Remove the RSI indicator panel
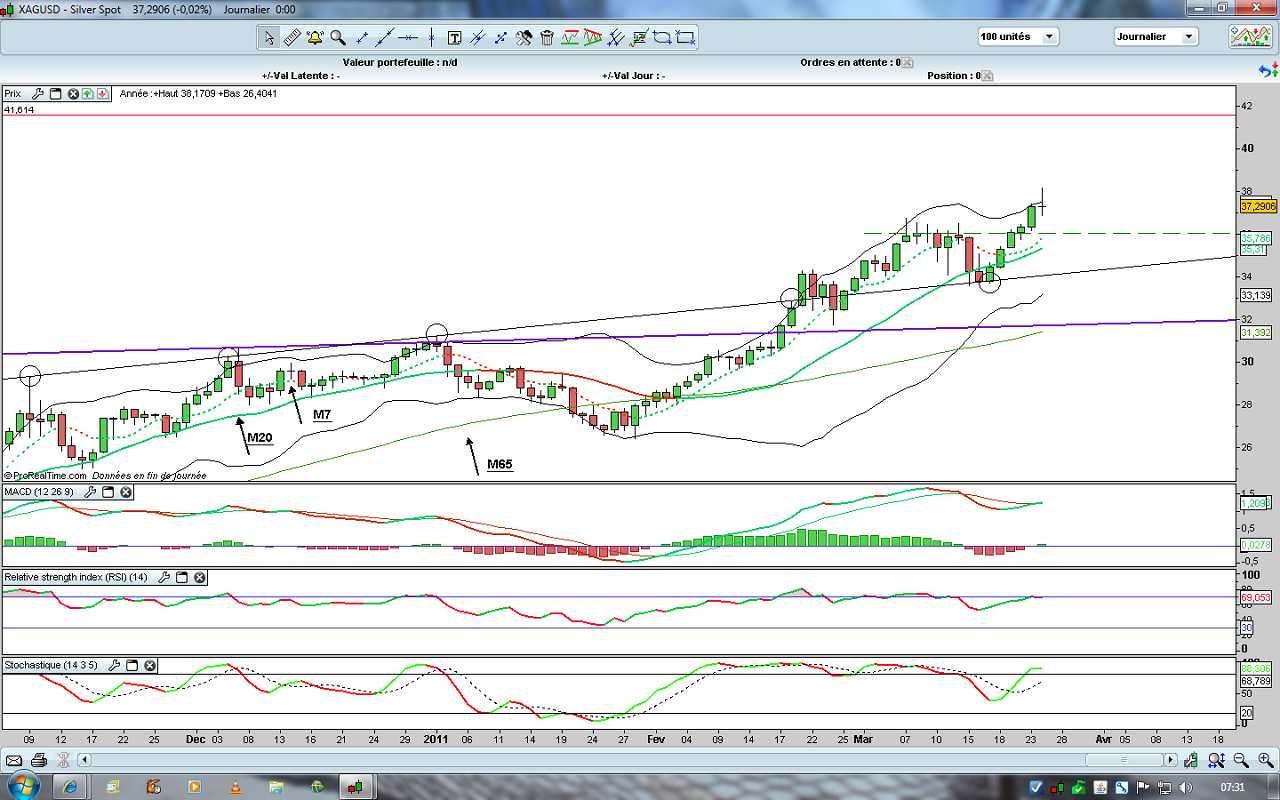1280x800 pixels. pyautogui.click(x=199, y=577)
